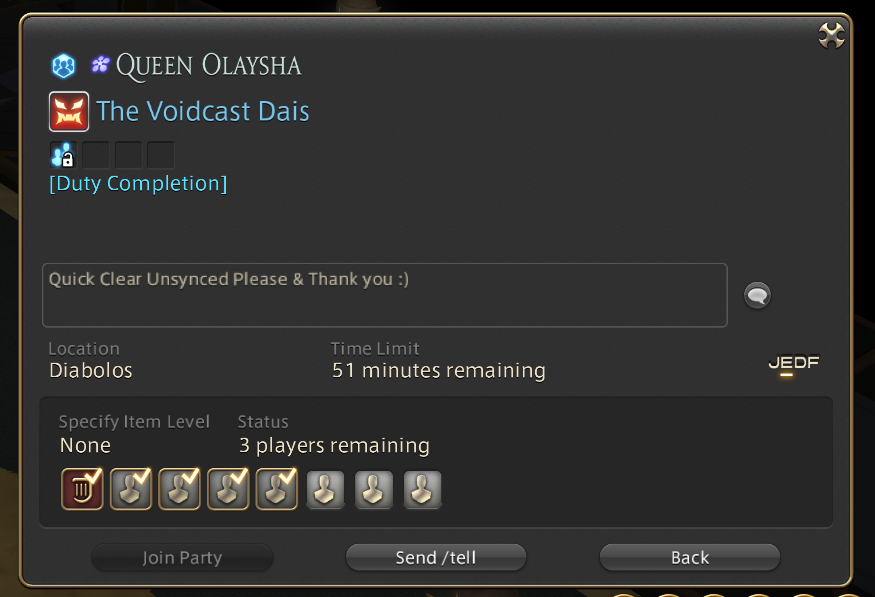Click the Duty Completion objective tag
This screenshot has width=875, height=597.
pos(138,184)
